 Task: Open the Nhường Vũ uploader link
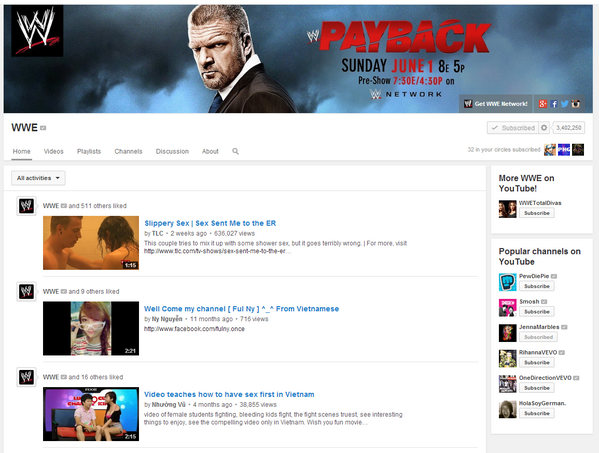(169, 404)
